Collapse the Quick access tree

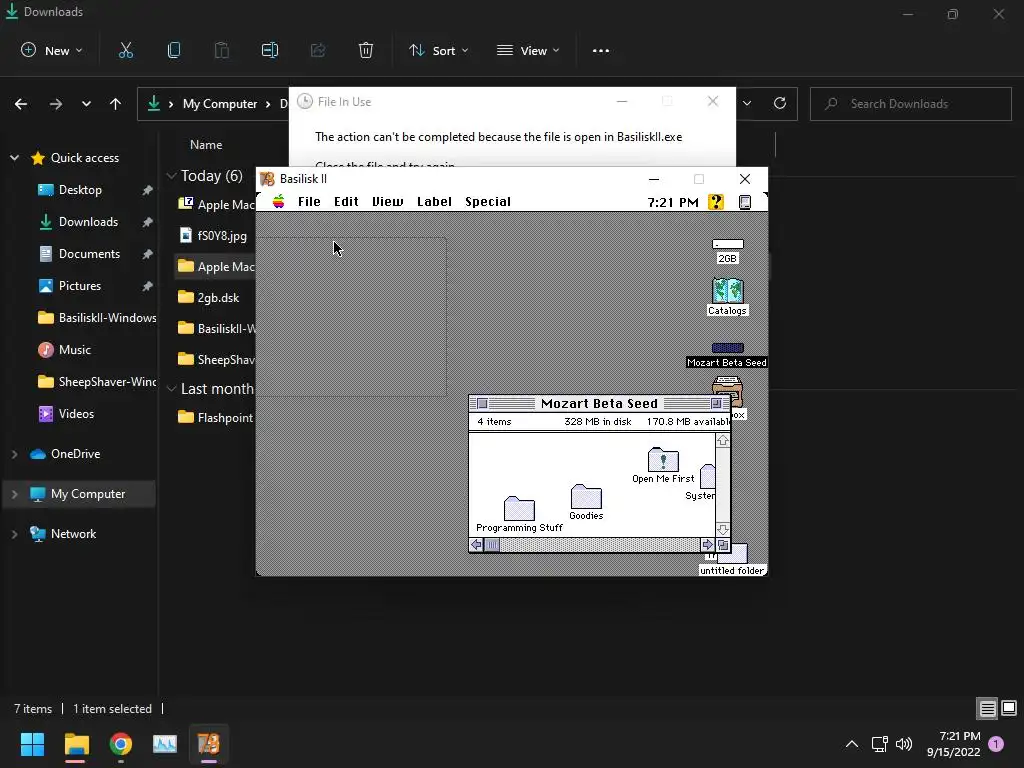click(x=14, y=157)
